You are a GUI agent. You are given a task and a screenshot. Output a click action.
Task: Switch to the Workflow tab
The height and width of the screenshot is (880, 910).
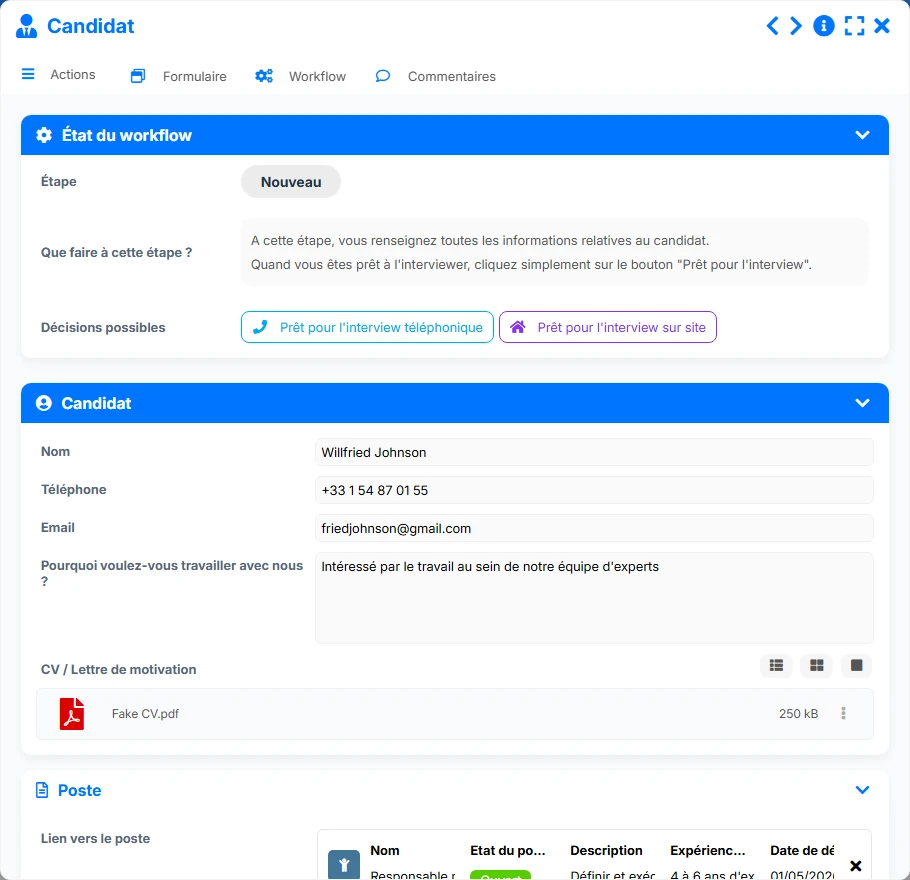(x=317, y=77)
